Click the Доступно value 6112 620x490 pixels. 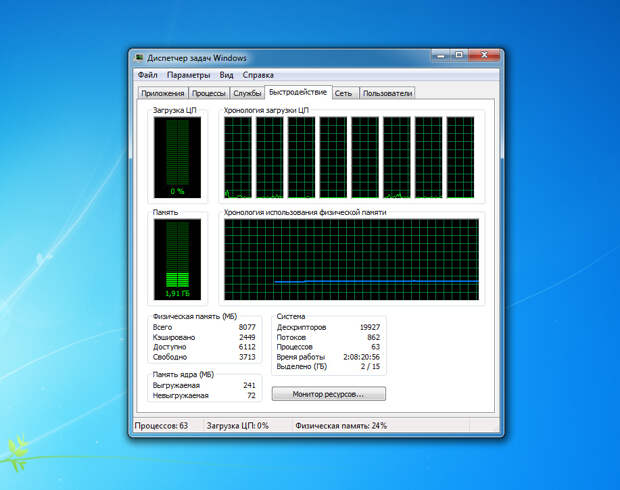(247, 347)
